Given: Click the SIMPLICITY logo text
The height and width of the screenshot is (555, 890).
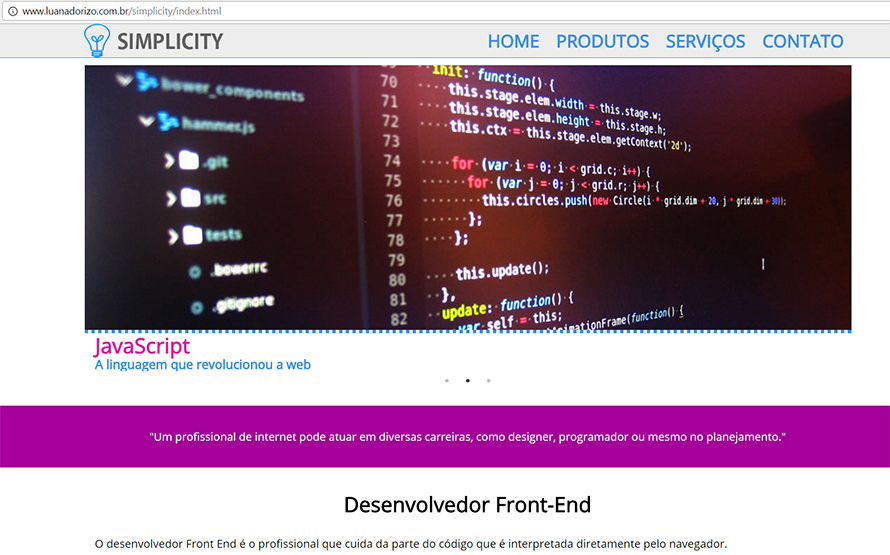Looking at the screenshot, I should pyautogui.click(x=169, y=42).
